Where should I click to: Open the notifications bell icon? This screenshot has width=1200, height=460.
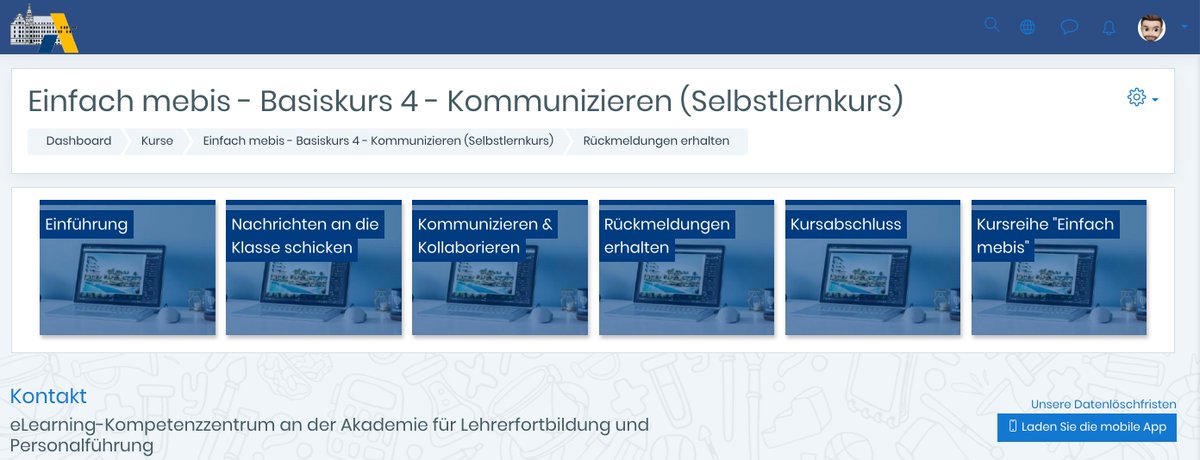tap(1108, 27)
